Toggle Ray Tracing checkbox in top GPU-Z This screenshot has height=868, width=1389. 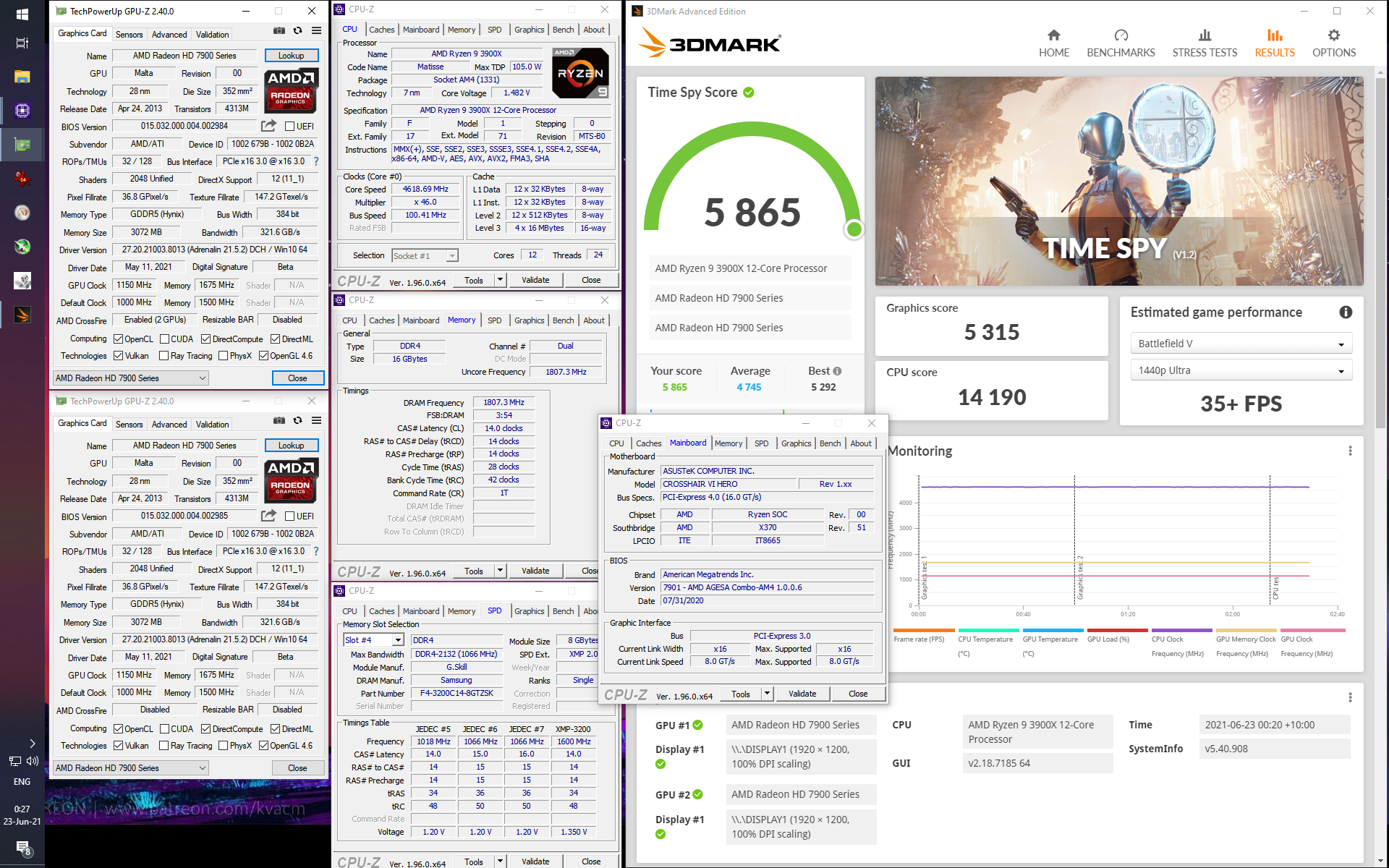pyautogui.click(x=164, y=355)
